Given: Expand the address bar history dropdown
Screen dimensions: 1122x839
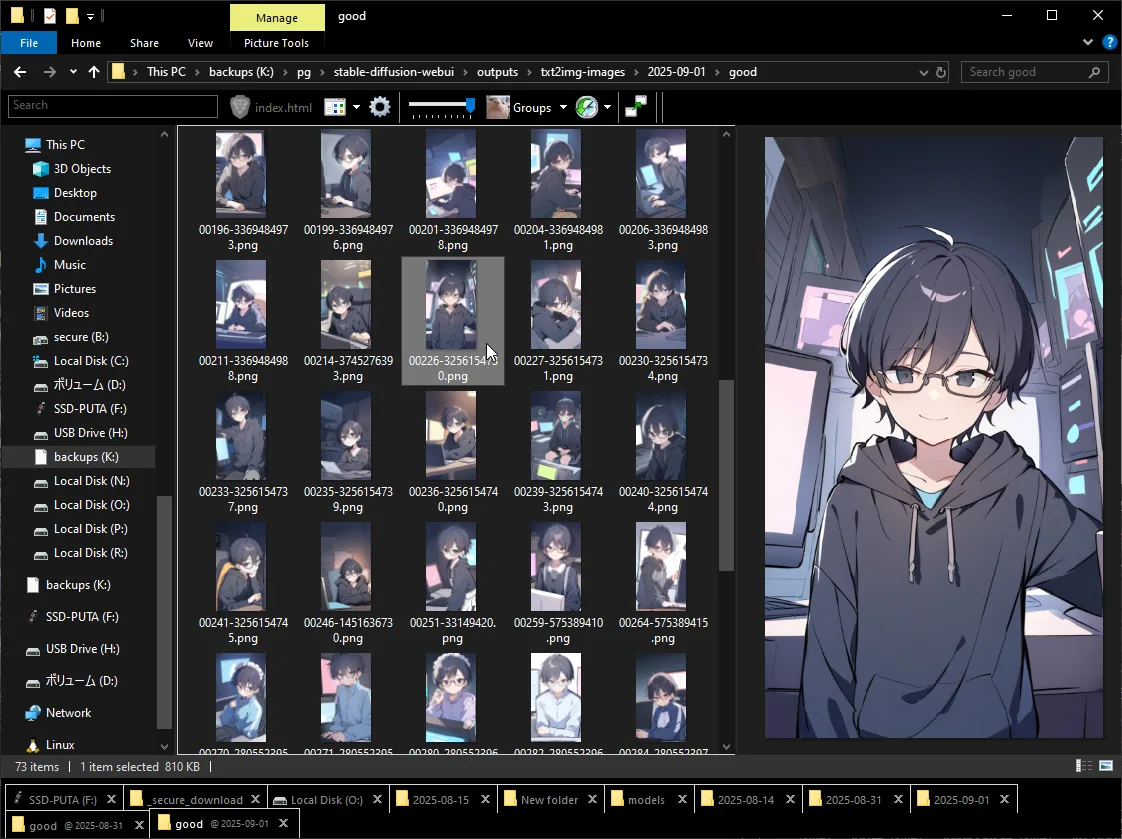Looking at the screenshot, I should pos(923,72).
